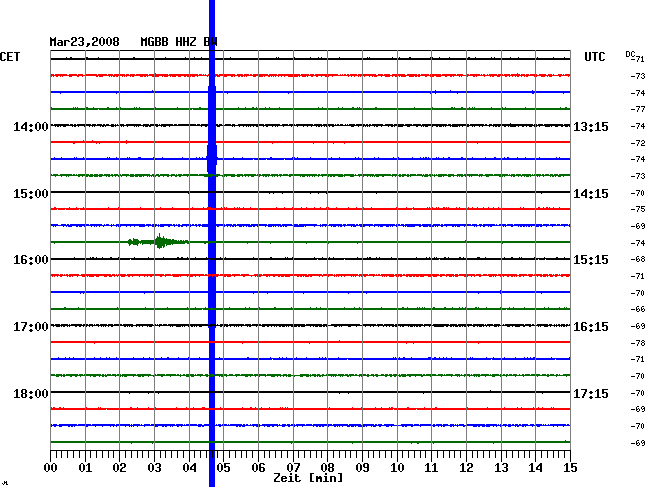This screenshot has height=494, width=650.
Task: Select minute 14 on the time axis
Action: point(536,468)
